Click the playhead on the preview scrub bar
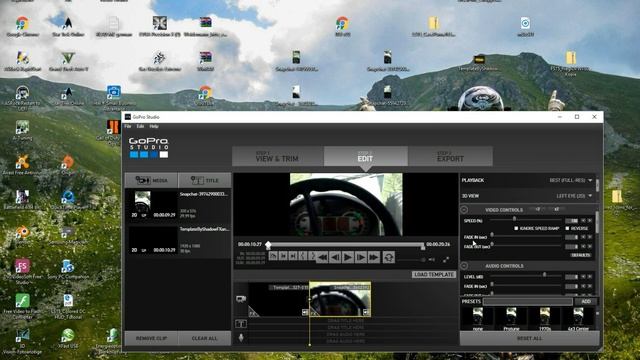 click(268, 245)
